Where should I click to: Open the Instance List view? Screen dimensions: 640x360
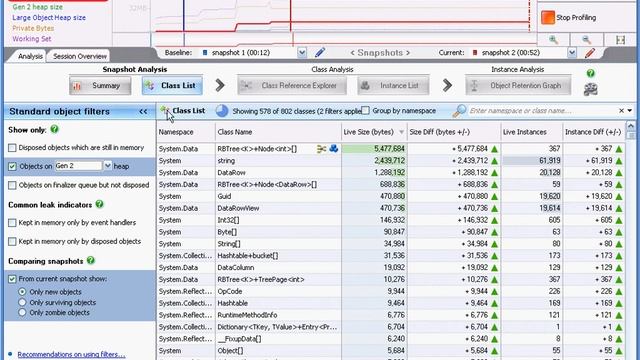393,85
